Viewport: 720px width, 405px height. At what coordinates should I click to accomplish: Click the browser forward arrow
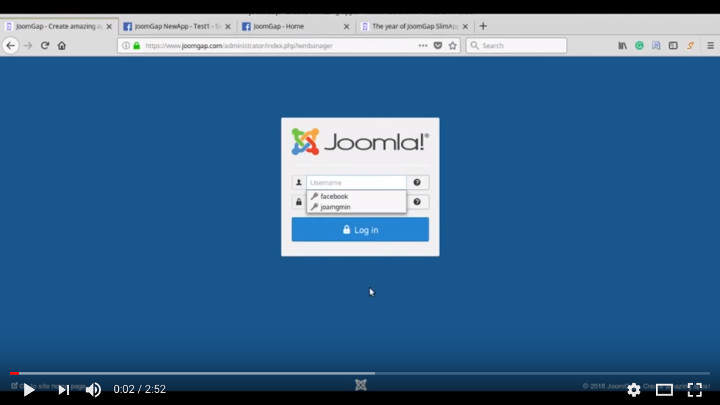coord(28,45)
